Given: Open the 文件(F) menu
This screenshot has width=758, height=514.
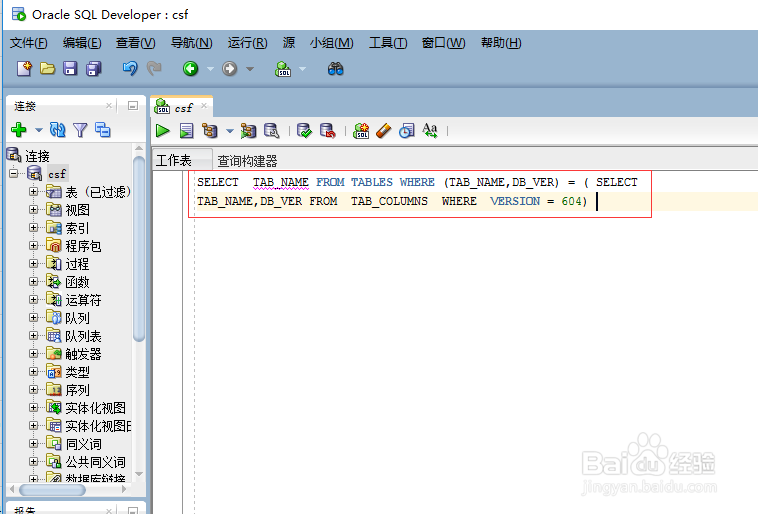Looking at the screenshot, I should click(29, 43).
